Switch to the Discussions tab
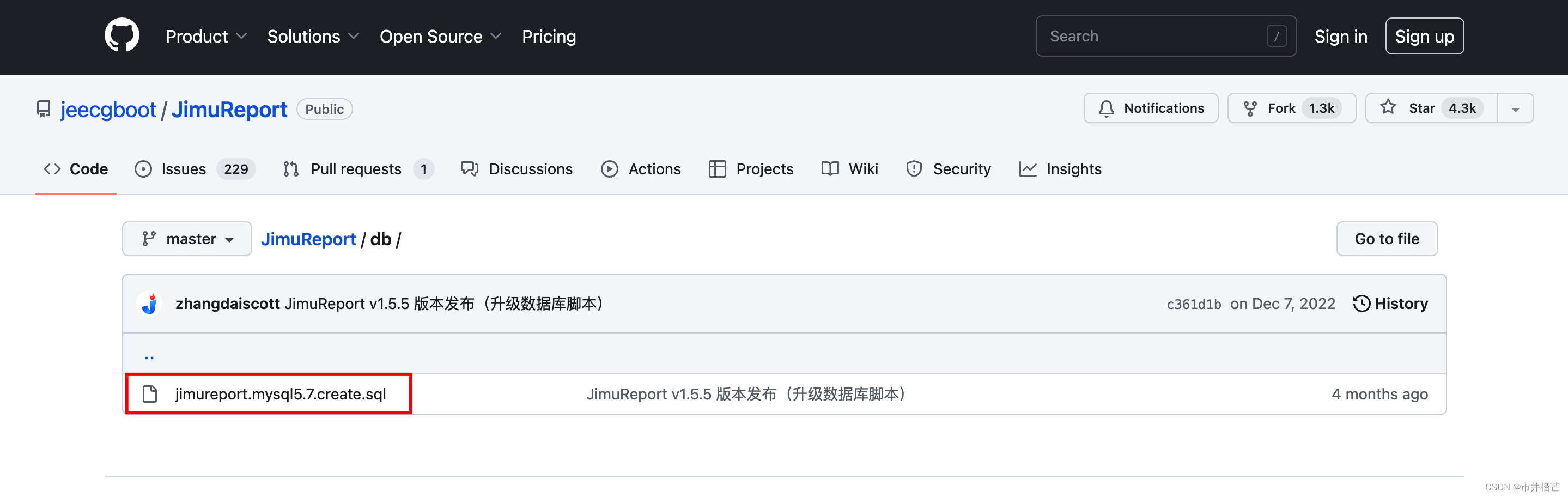1568x497 pixels. pyautogui.click(x=517, y=169)
